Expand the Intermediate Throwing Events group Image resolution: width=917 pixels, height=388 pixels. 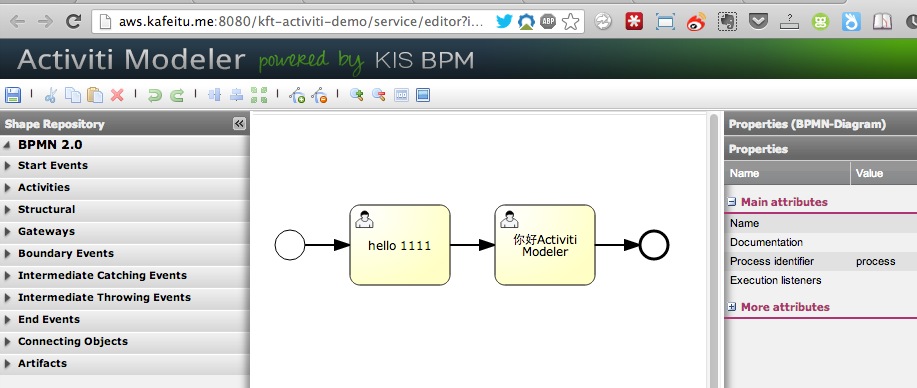point(7,297)
